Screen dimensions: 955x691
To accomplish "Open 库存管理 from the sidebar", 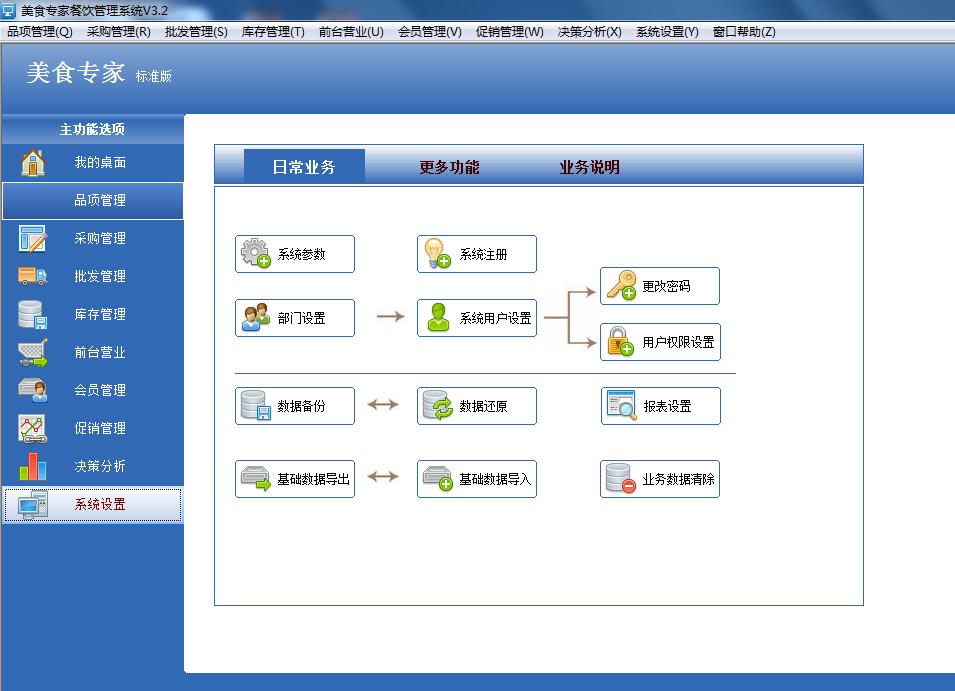I will (x=92, y=314).
